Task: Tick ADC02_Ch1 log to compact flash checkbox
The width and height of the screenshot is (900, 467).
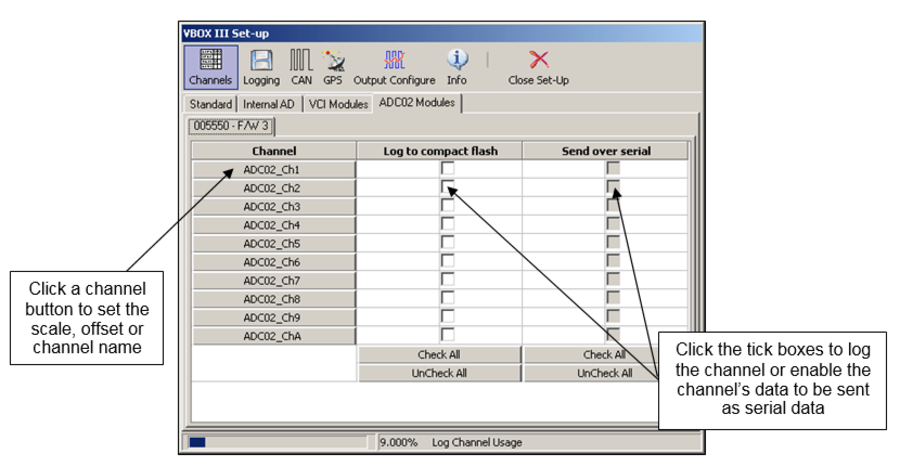Action: 448,168
